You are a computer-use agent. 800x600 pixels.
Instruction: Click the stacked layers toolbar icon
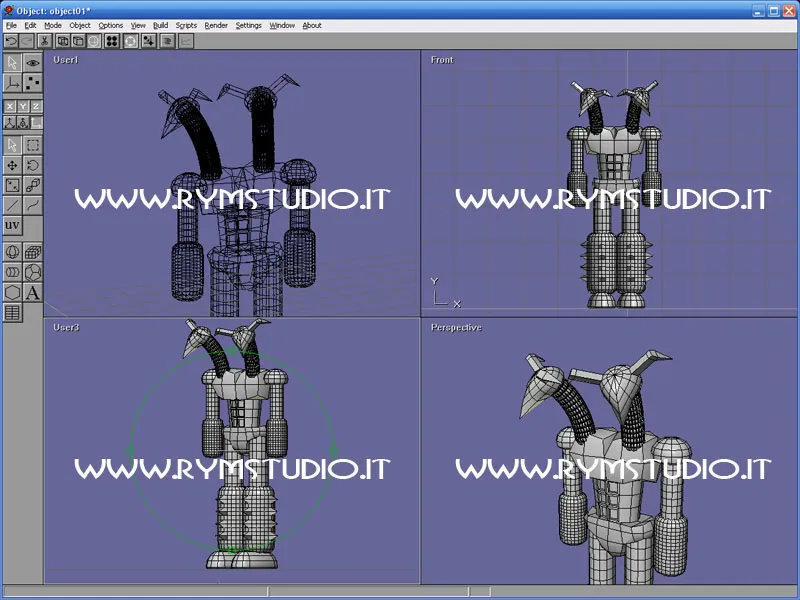pyautogui.click(x=167, y=41)
